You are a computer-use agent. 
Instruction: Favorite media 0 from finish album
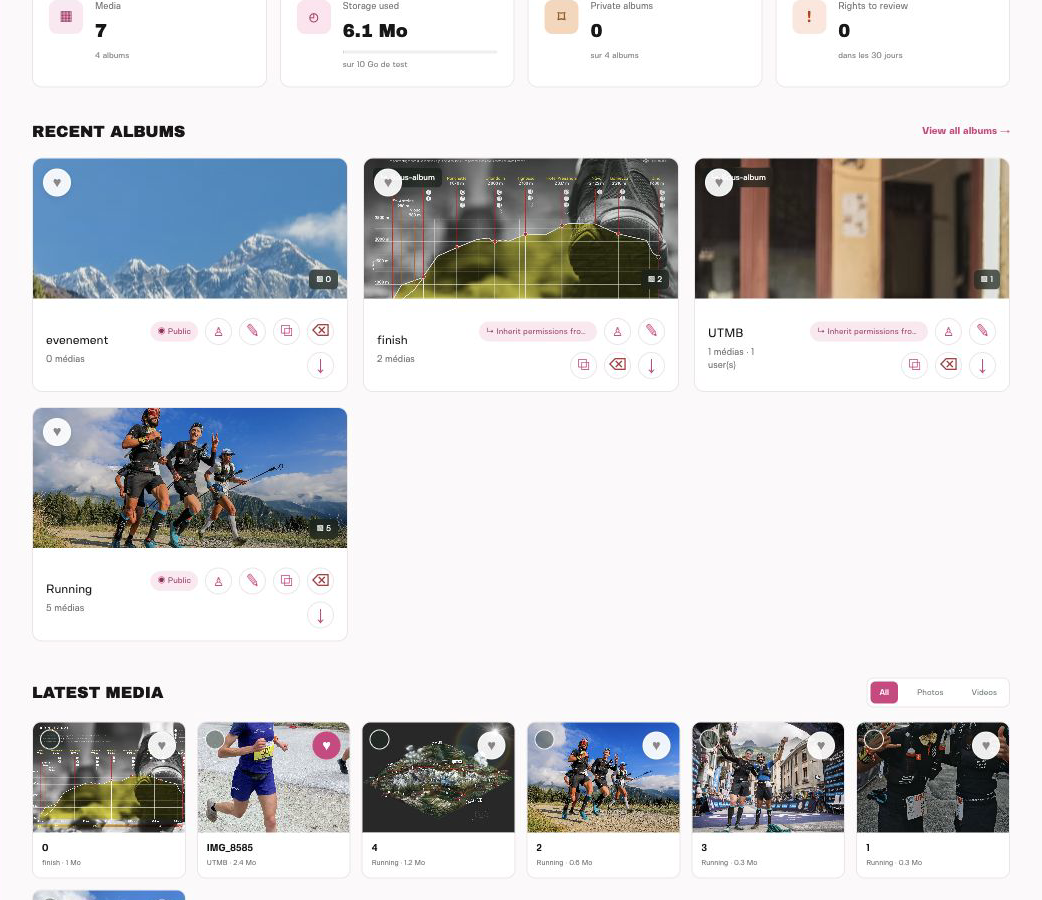[161, 746]
